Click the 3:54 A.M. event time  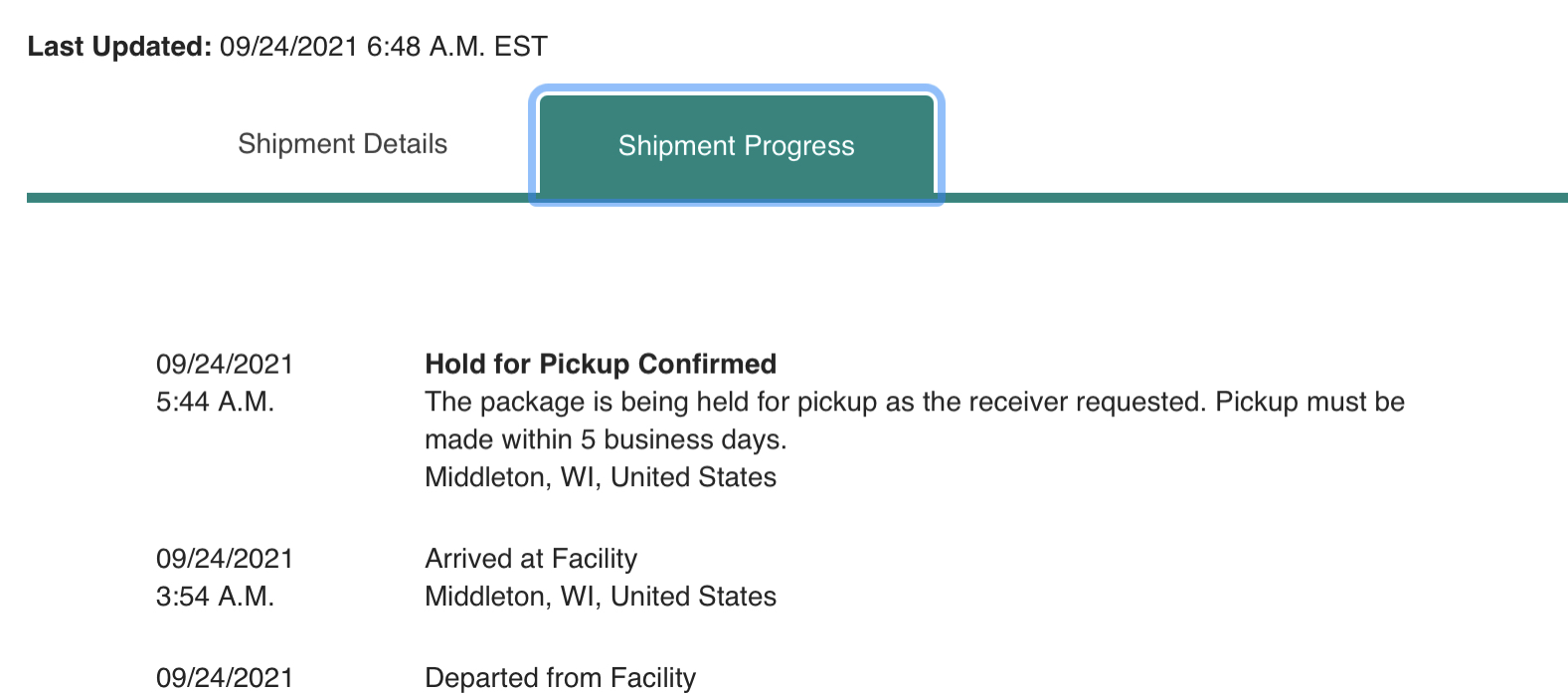click(x=215, y=597)
